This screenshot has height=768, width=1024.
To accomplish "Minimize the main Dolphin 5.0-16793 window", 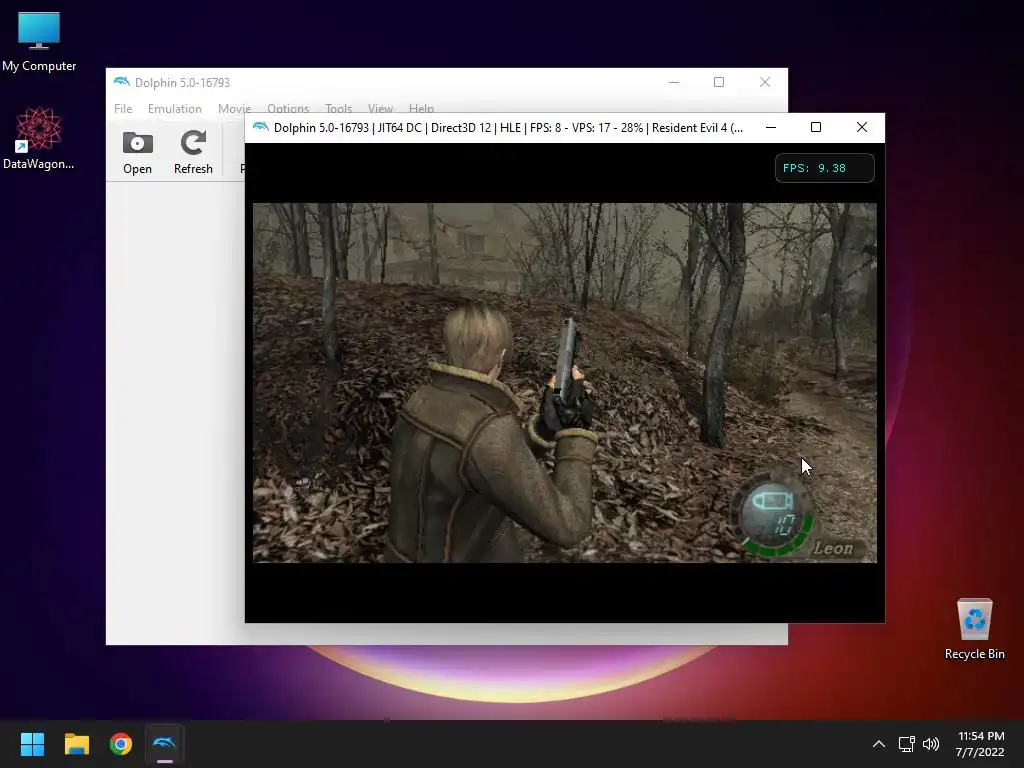I will pyautogui.click(x=674, y=82).
